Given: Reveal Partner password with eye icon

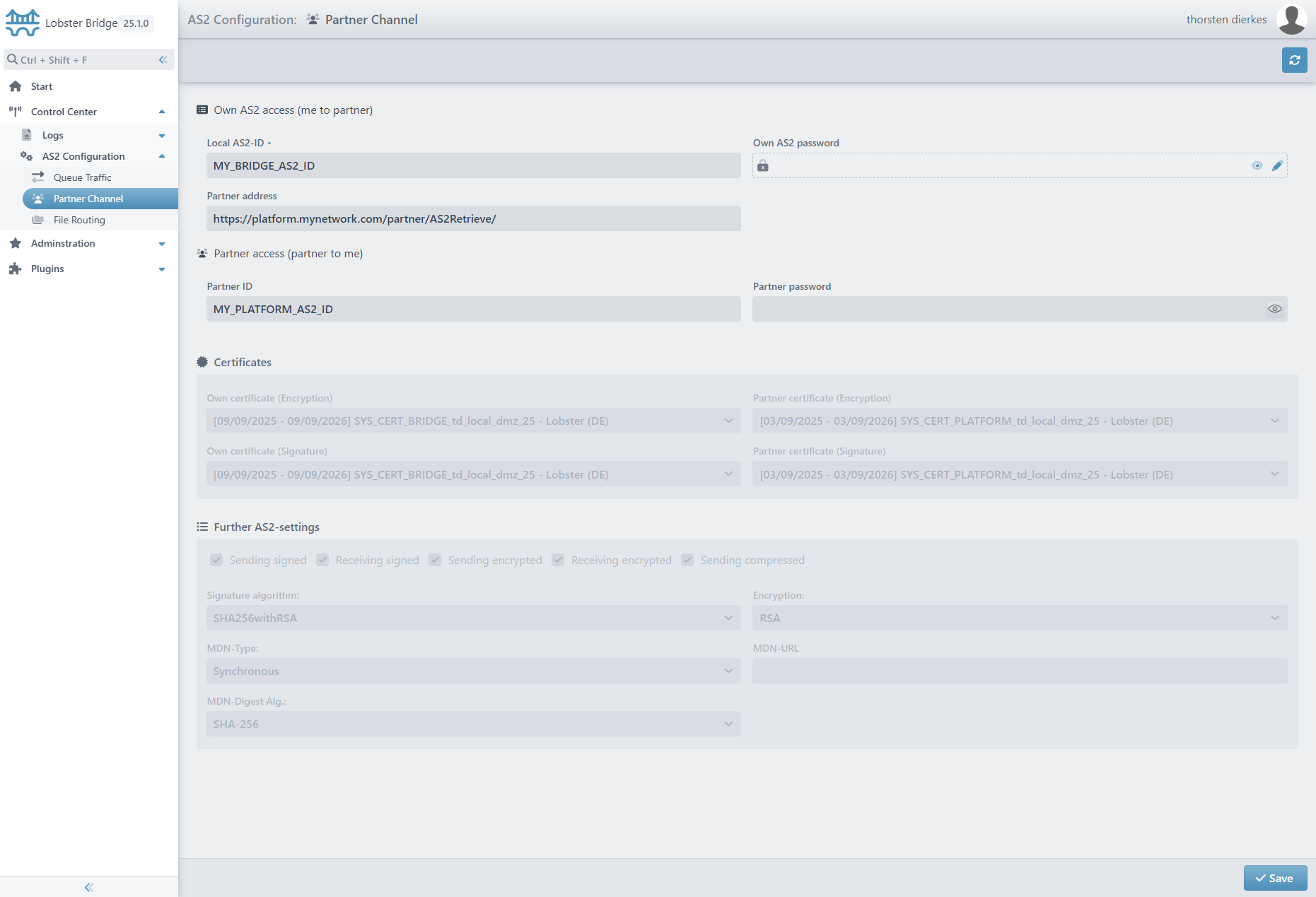Looking at the screenshot, I should click(x=1274, y=309).
